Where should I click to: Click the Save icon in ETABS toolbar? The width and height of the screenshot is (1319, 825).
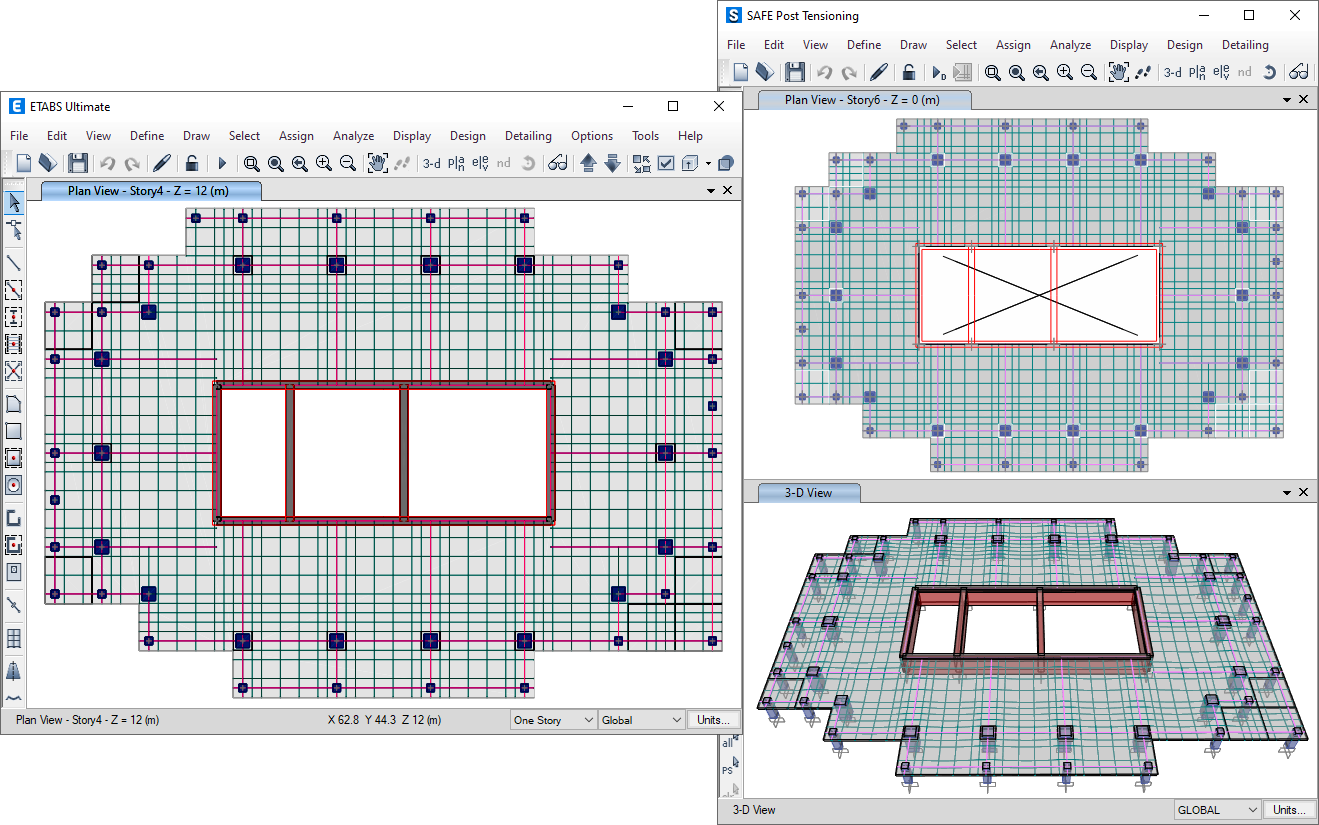point(78,163)
